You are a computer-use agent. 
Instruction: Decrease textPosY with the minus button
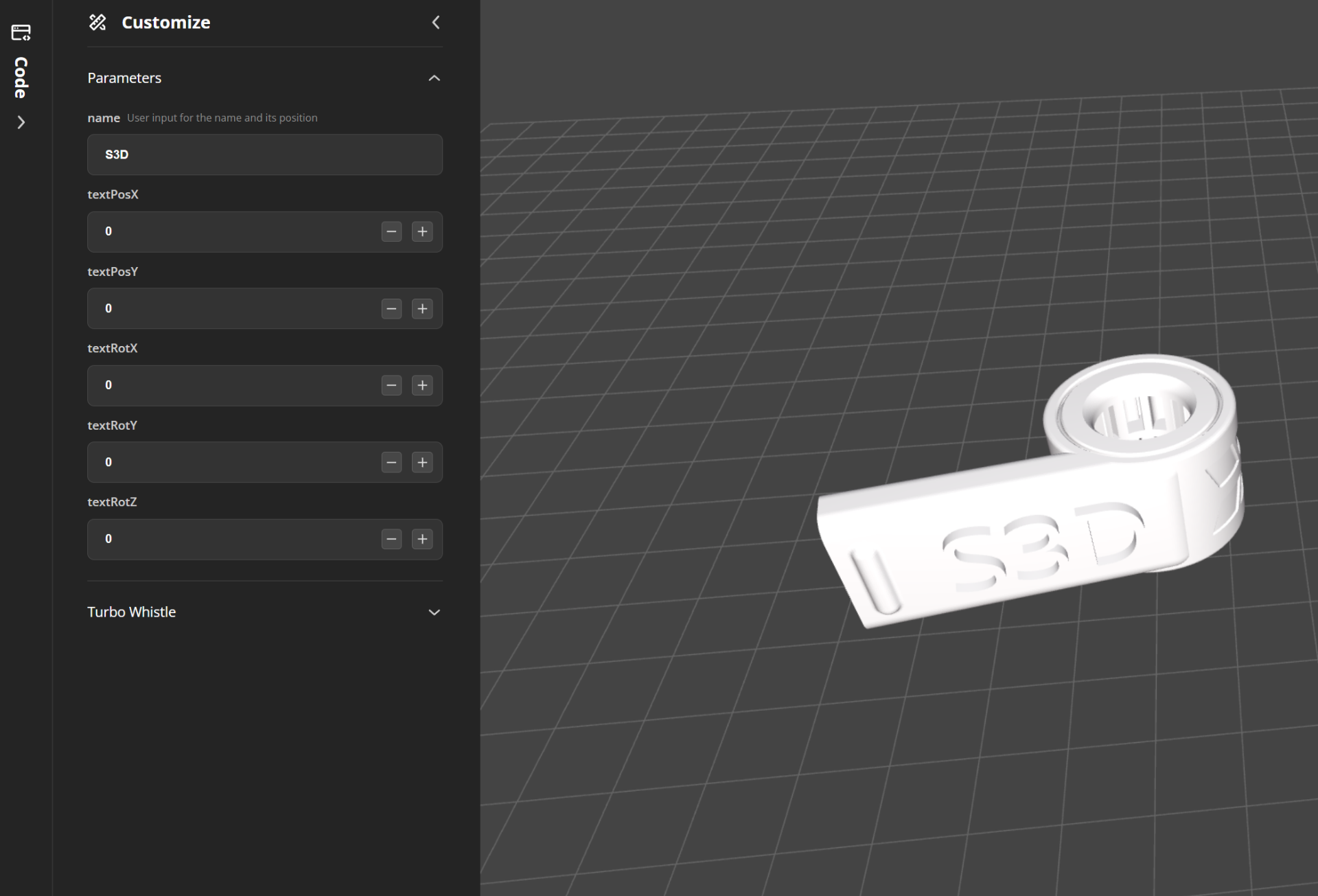(x=391, y=309)
